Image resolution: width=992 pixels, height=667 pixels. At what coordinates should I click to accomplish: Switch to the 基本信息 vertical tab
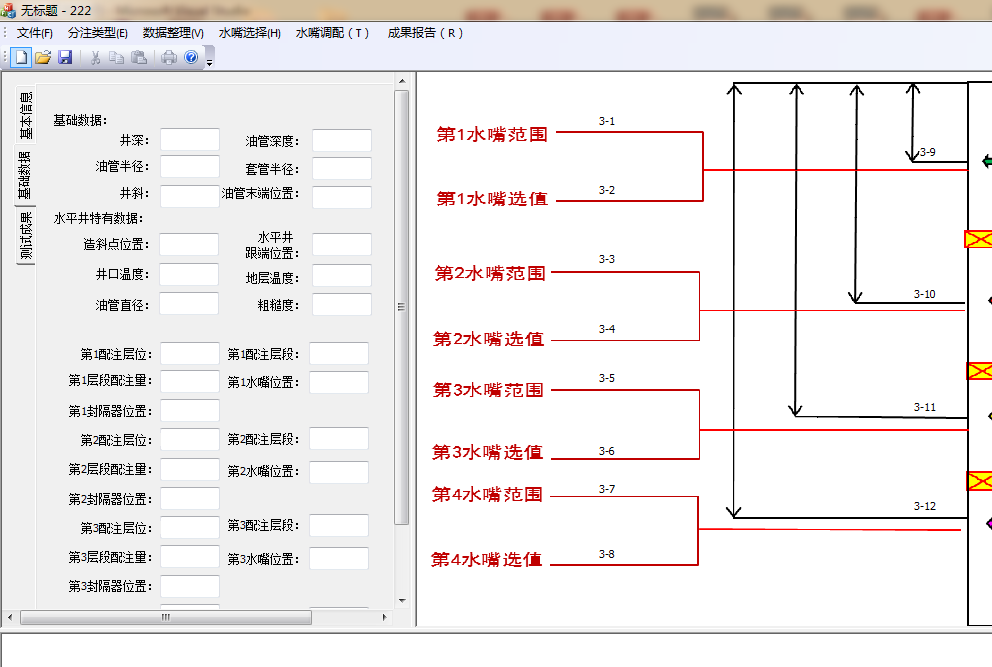point(25,115)
